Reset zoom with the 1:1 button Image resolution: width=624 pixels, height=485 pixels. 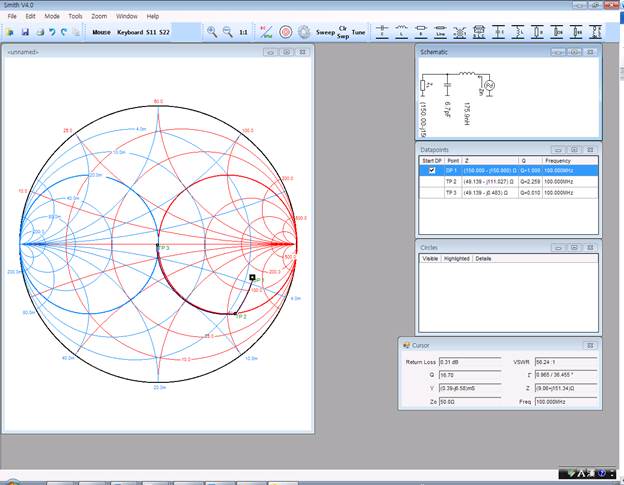point(245,32)
